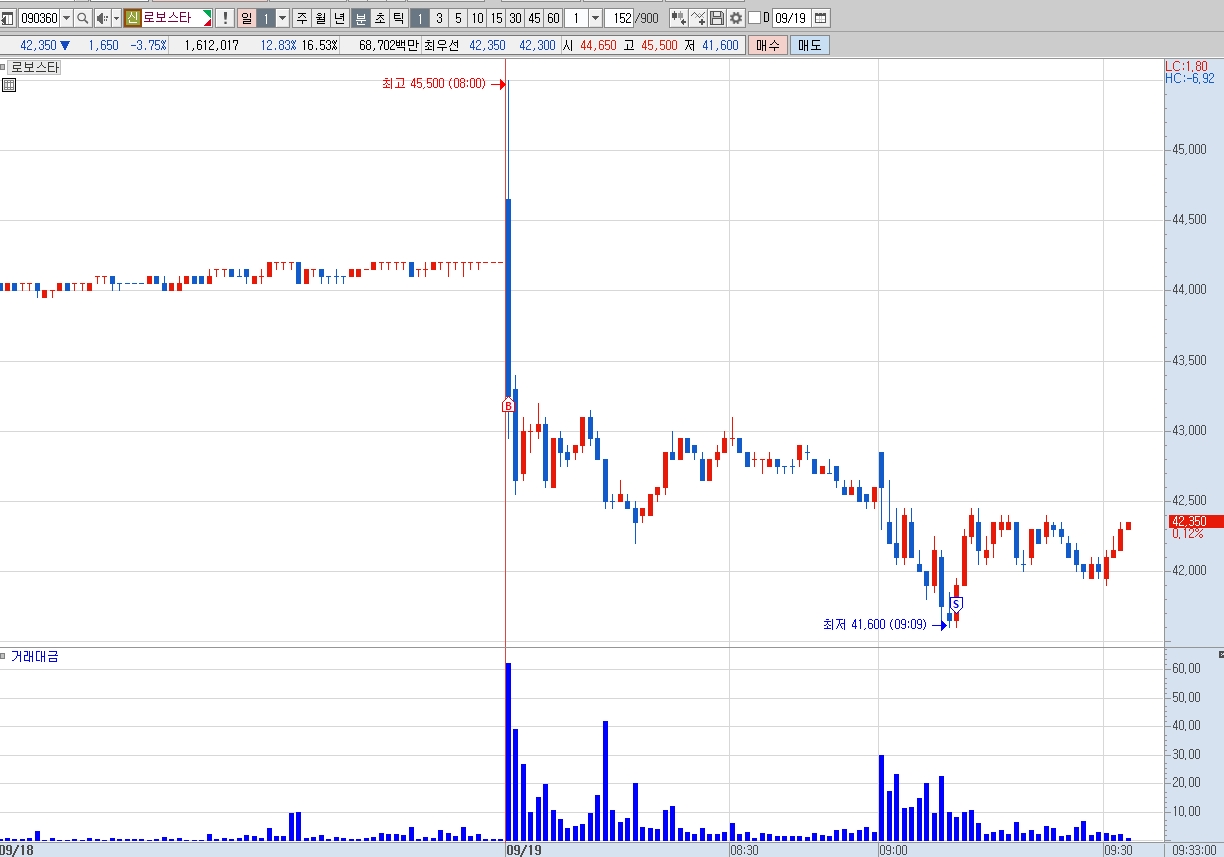Click the open price 44,650 text
This screenshot has width=1224, height=857.
(x=600, y=45)
